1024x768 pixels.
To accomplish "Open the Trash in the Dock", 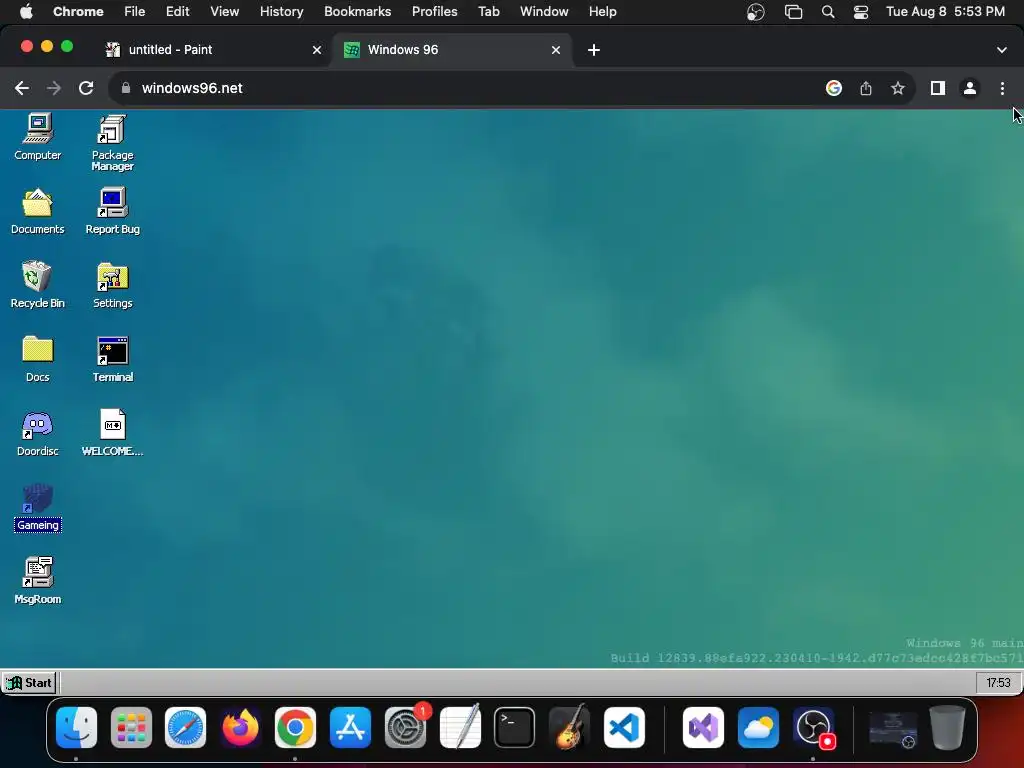I will [x=948, y=727].
